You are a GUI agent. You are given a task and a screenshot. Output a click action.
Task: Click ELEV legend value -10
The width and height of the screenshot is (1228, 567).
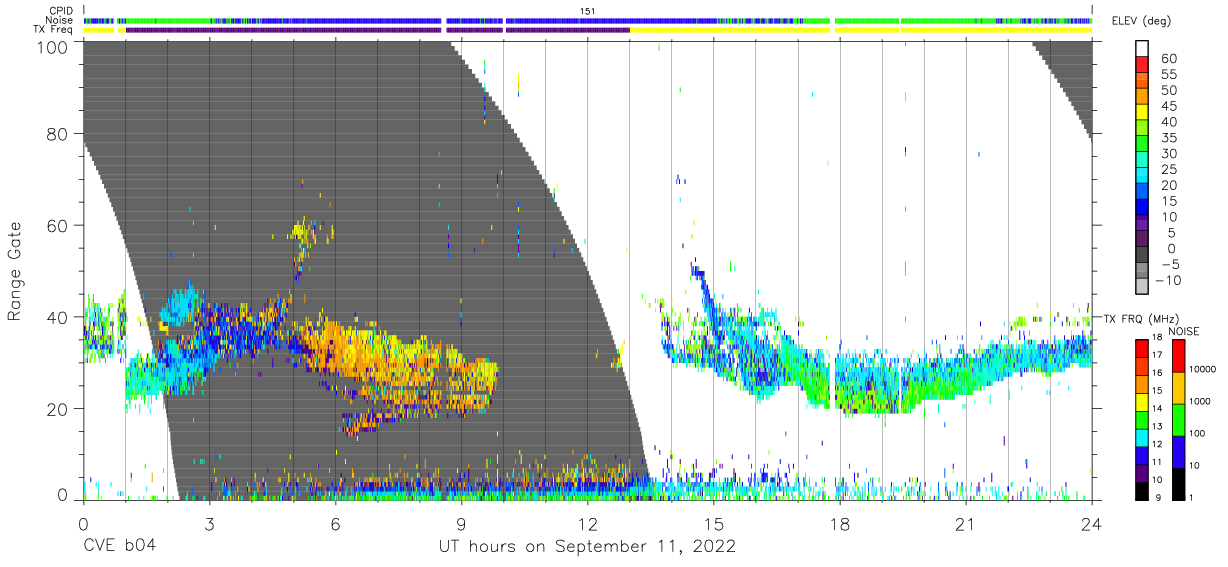(x=1166, y=280)
